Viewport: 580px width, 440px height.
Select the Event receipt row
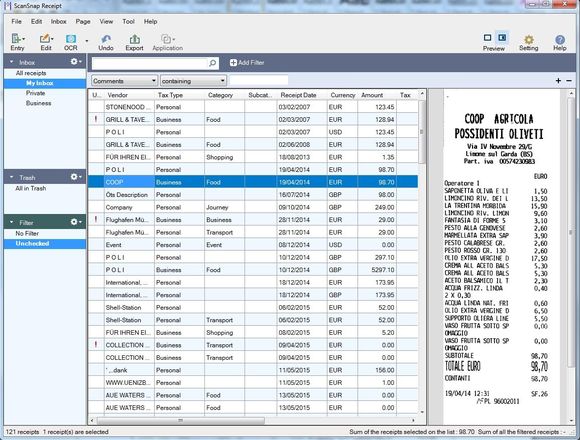click(253, 245)
